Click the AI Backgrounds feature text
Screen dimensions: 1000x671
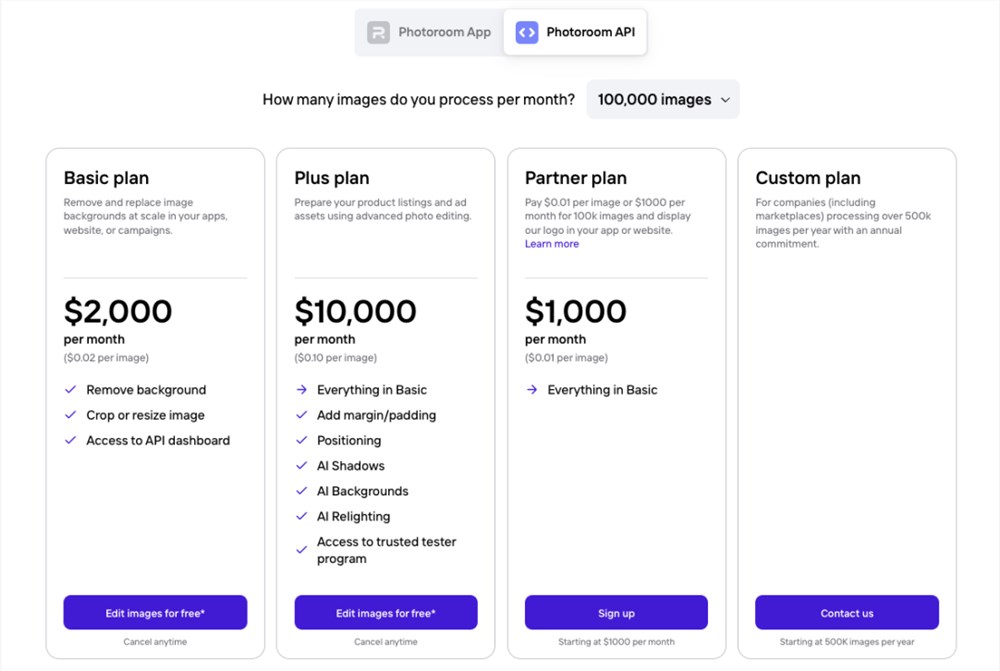pyautogui.click(x=363, y=491)
